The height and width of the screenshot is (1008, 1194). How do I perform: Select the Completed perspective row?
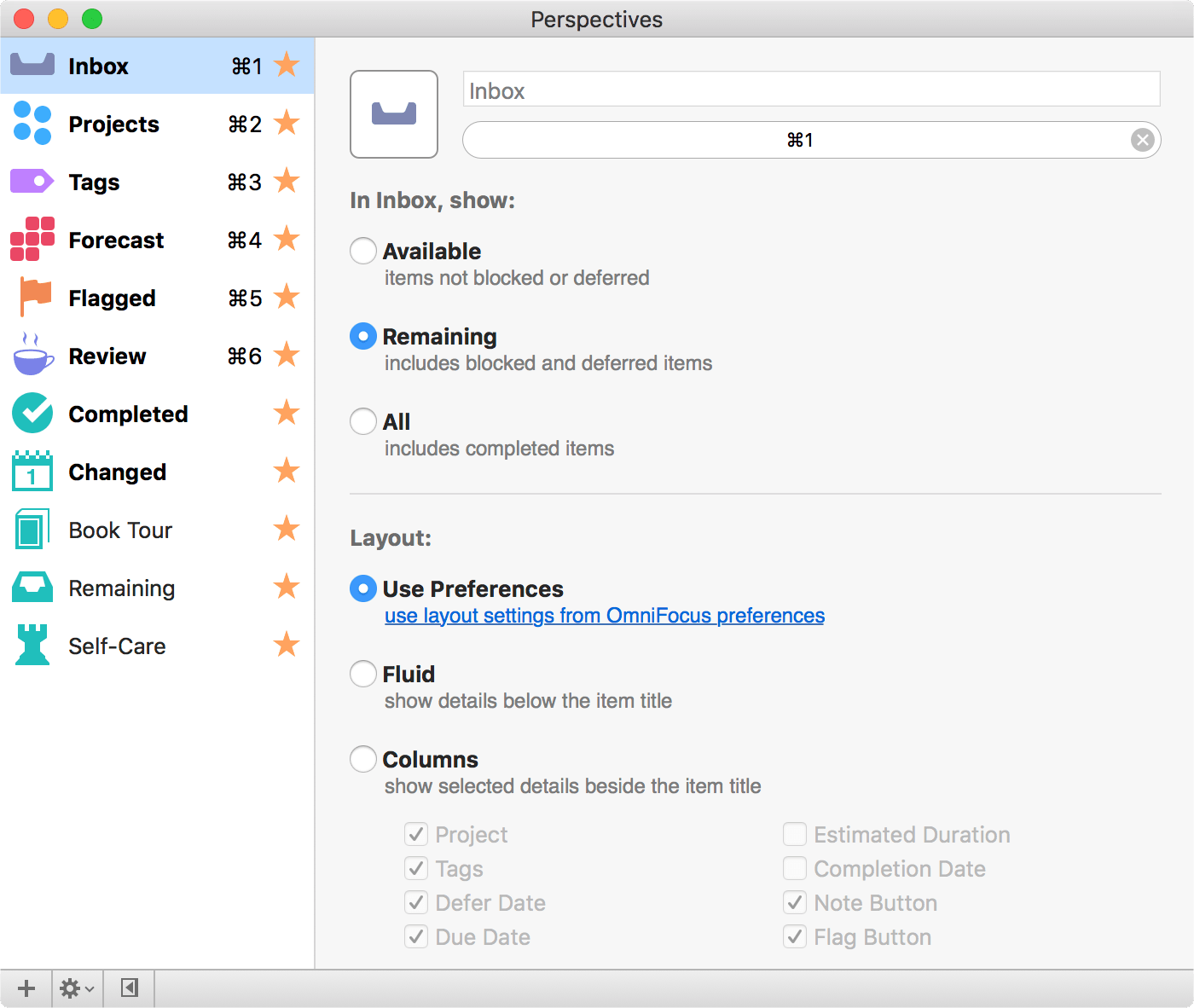pyautogui.click(x=157, y=413)
